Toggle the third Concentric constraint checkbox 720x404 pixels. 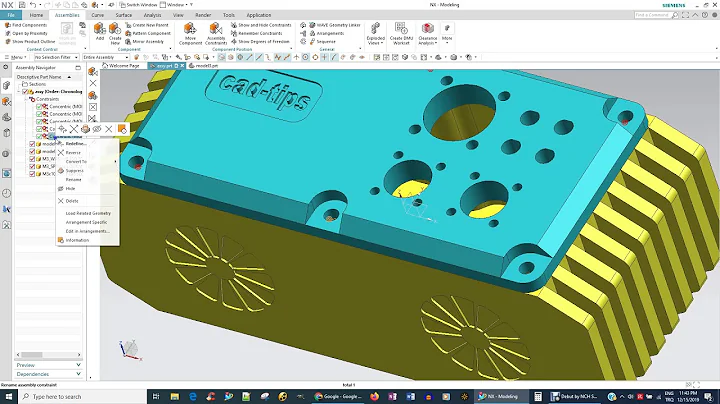point(39,121)
